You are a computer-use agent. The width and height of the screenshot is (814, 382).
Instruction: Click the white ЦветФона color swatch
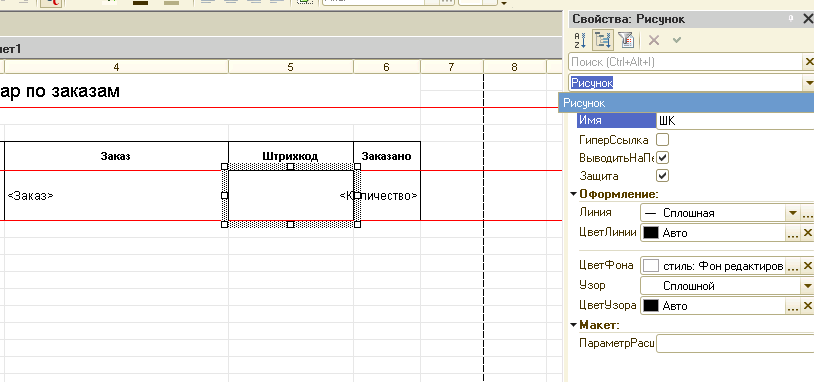(x=650, y=266)
